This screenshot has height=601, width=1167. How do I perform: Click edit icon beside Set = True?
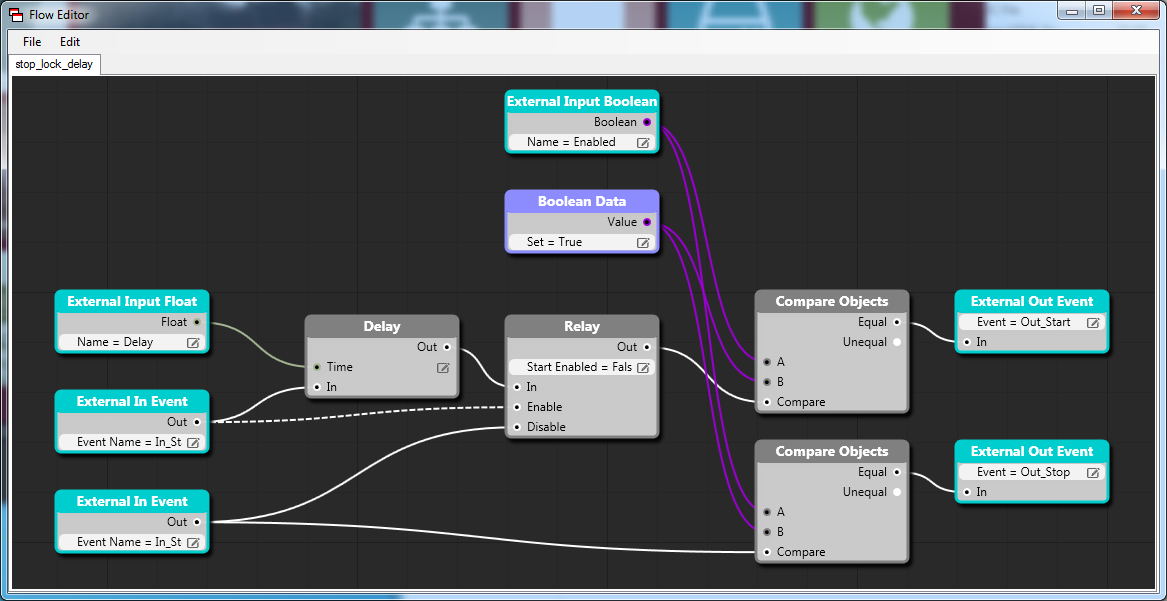tap(643, 242)
